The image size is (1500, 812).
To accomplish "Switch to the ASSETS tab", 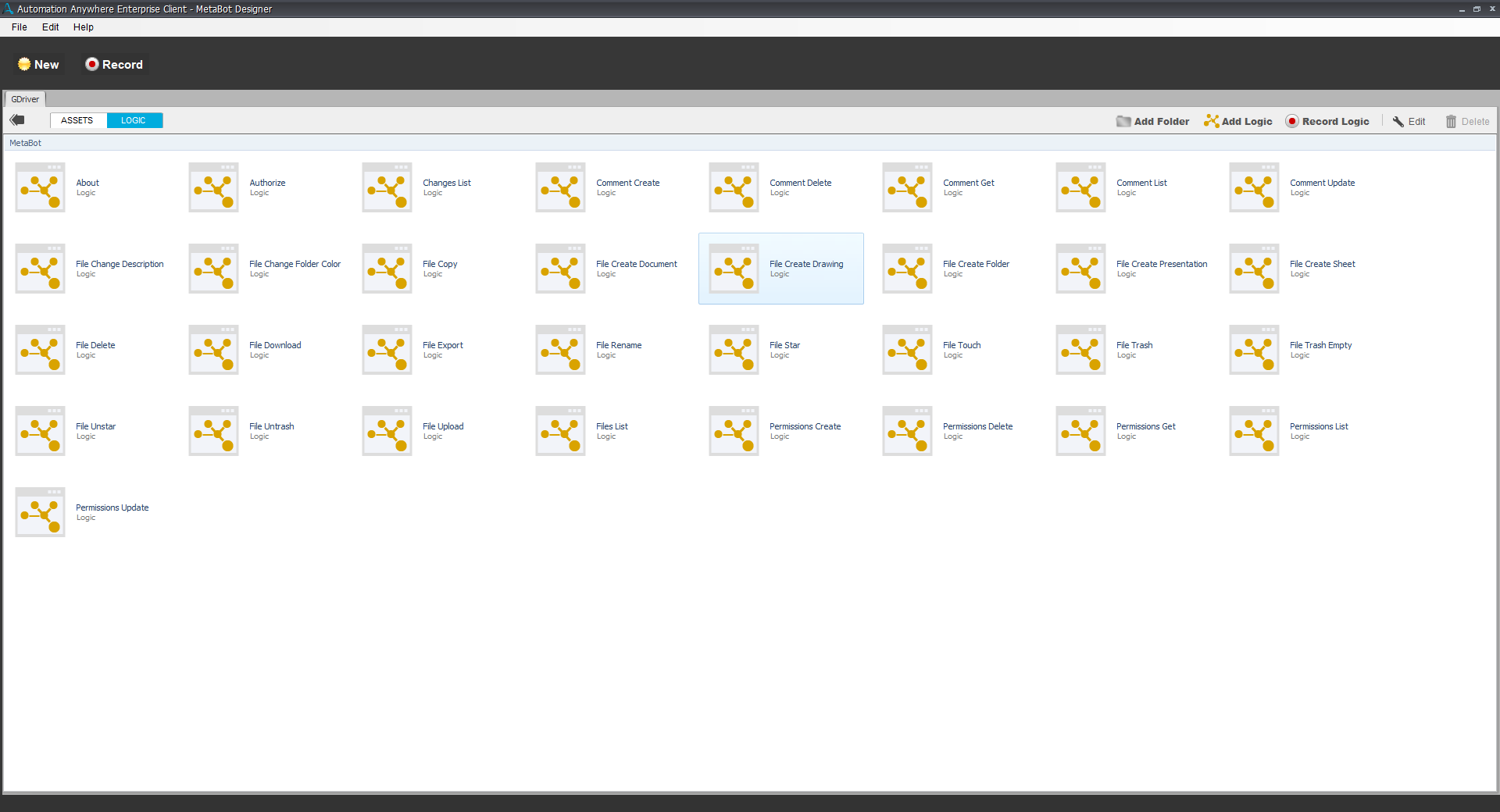I will (x=78, y=120).
